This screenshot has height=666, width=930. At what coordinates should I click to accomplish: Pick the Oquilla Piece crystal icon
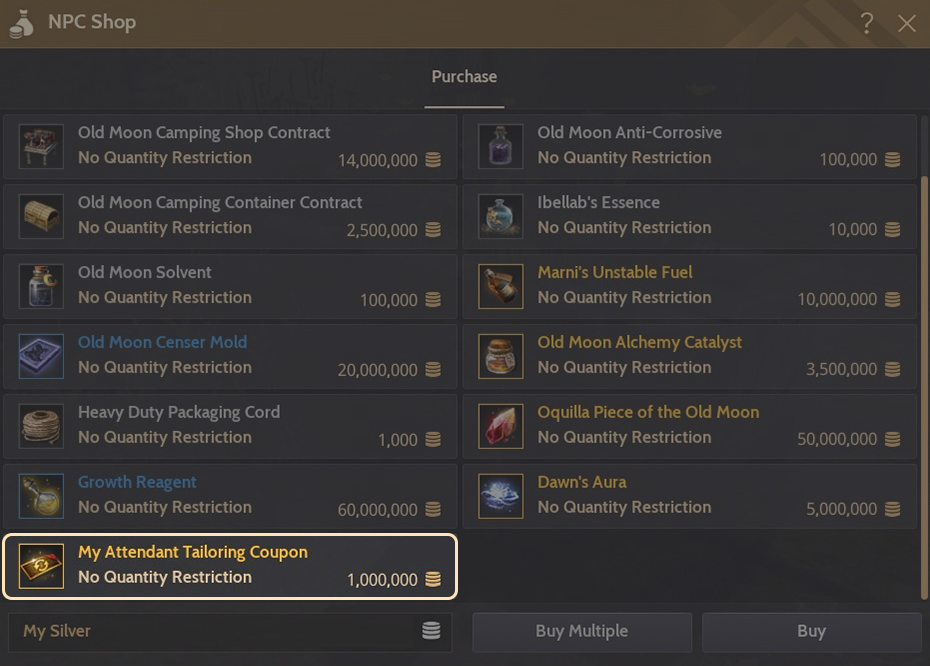click(500, 427)
